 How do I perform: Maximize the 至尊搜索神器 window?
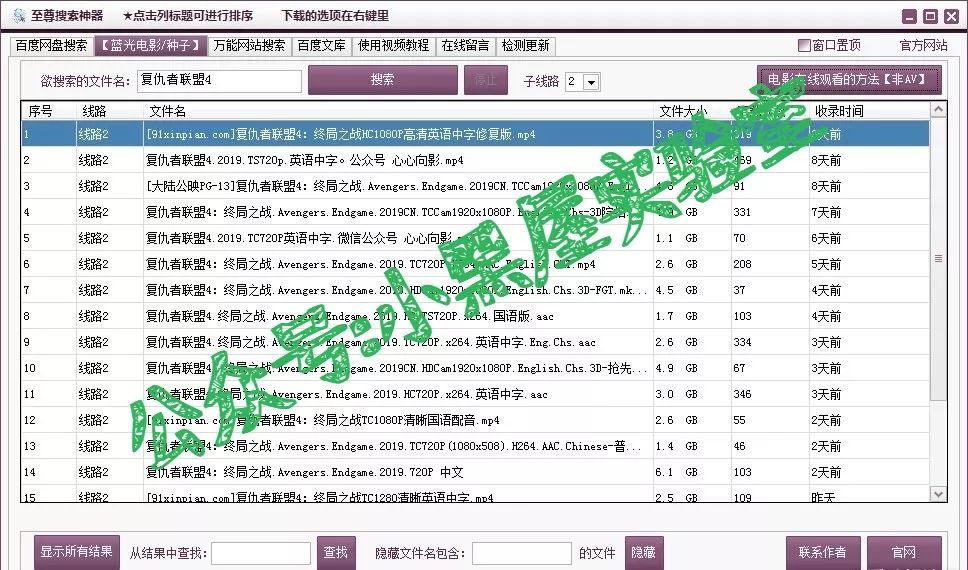[x=930, y=17]
